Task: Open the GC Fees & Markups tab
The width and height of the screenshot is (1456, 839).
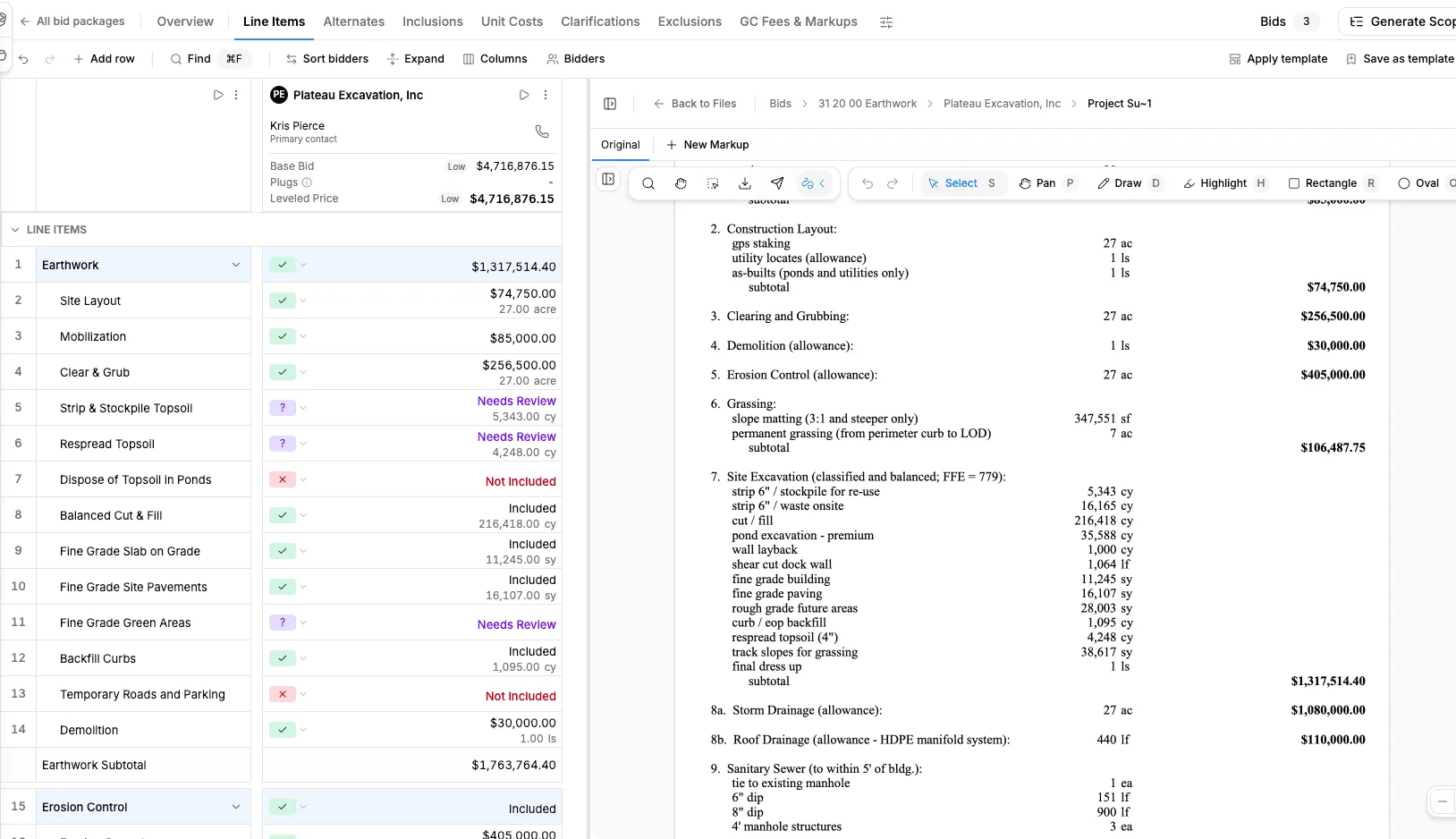Action: 799,21
